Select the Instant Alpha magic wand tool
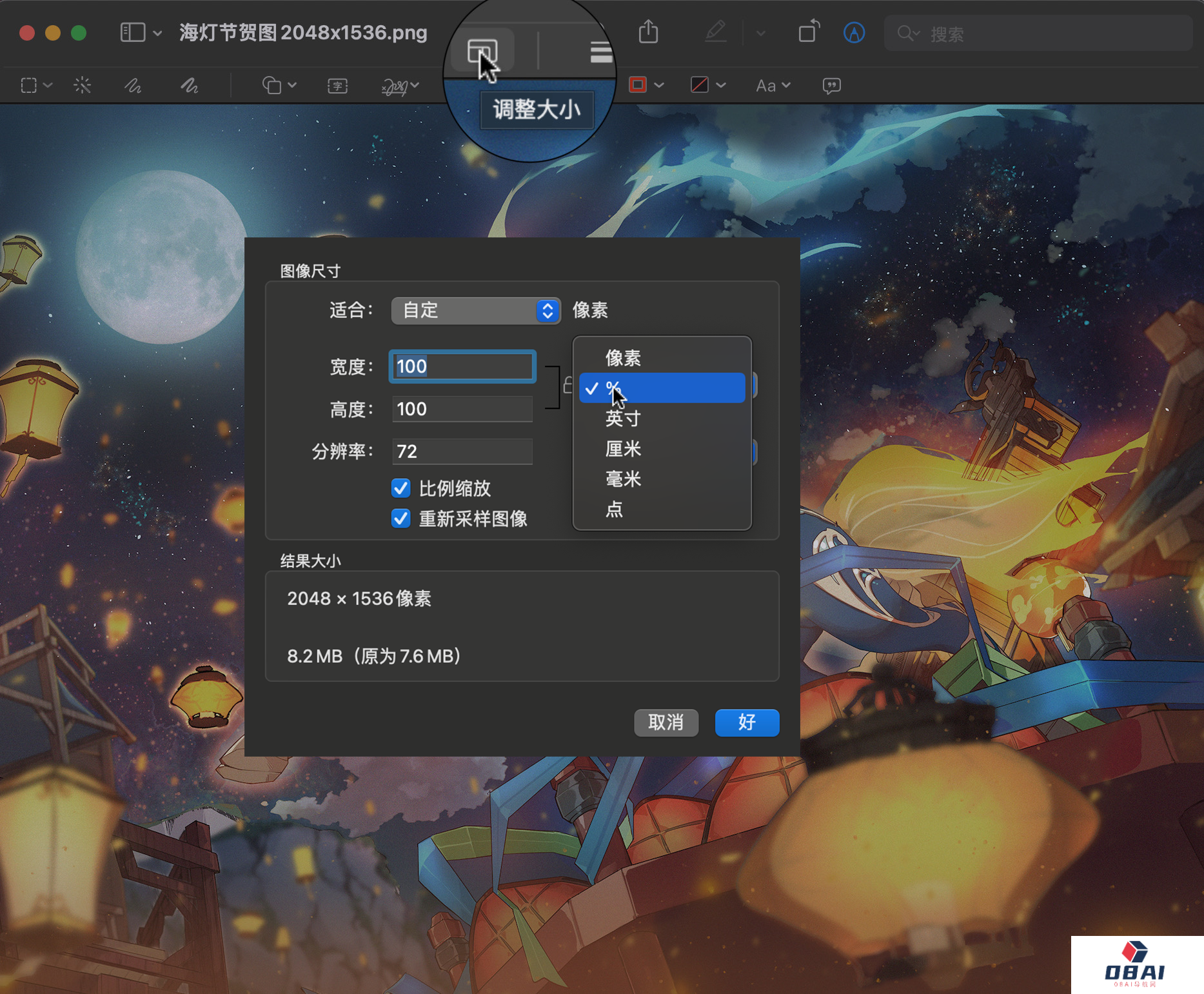1204x994 pixels. pos(82,85)
